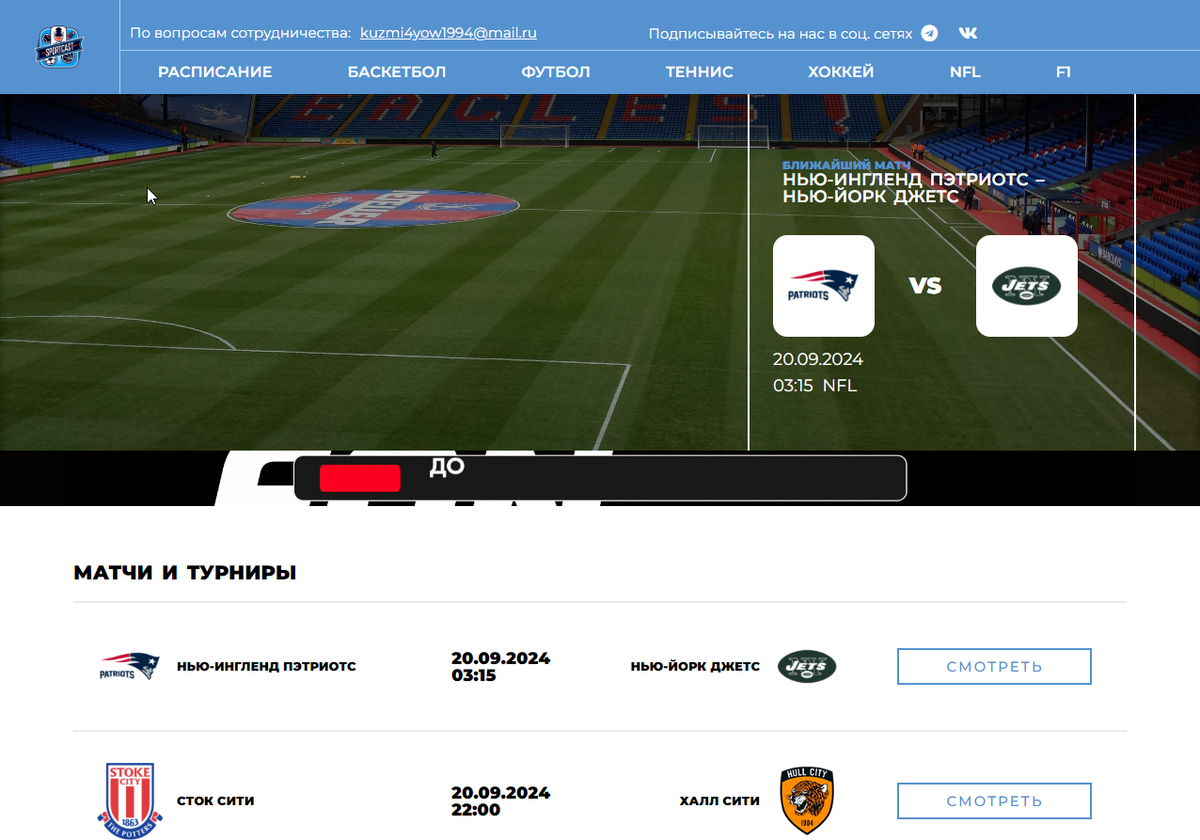Click the red block in the countdown bar
This screenshot has height=840, width=1200.
click(360, 478)
